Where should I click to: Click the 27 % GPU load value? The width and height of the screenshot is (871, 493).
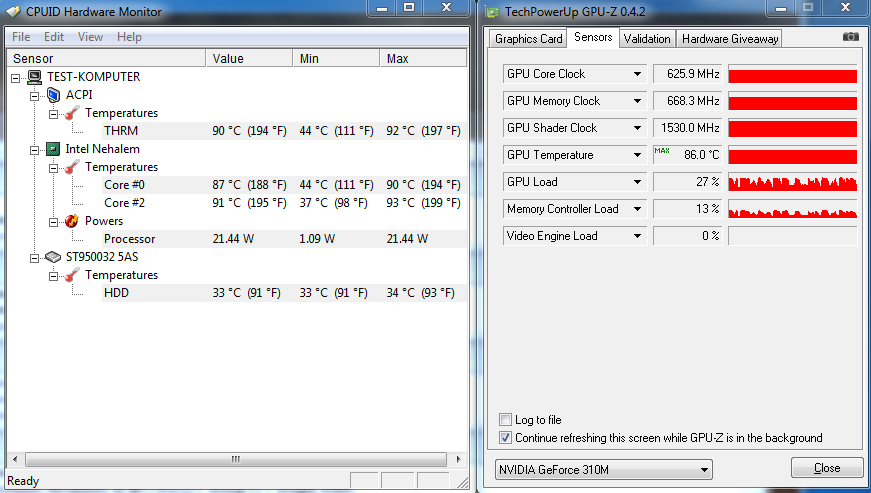click(x=687, y=182)
